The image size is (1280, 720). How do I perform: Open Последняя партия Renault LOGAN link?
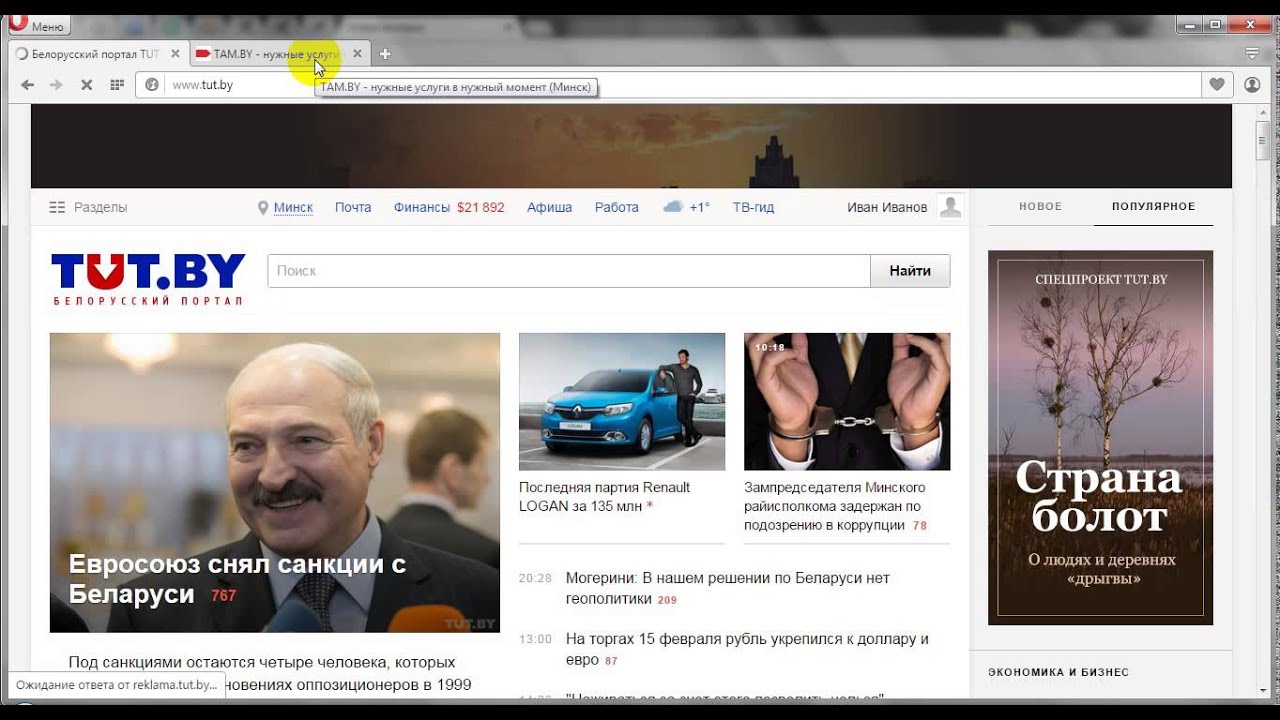coord(604,497)
